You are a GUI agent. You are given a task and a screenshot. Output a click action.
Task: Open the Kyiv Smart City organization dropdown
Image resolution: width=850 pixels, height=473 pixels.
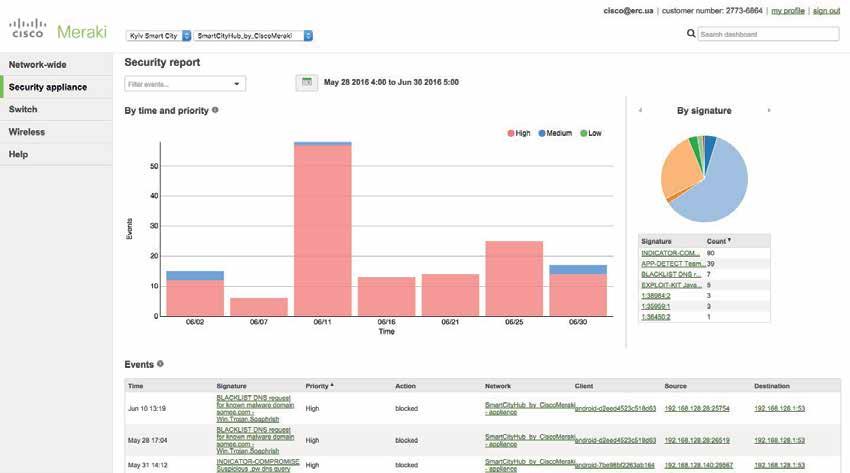click(158, 36)
